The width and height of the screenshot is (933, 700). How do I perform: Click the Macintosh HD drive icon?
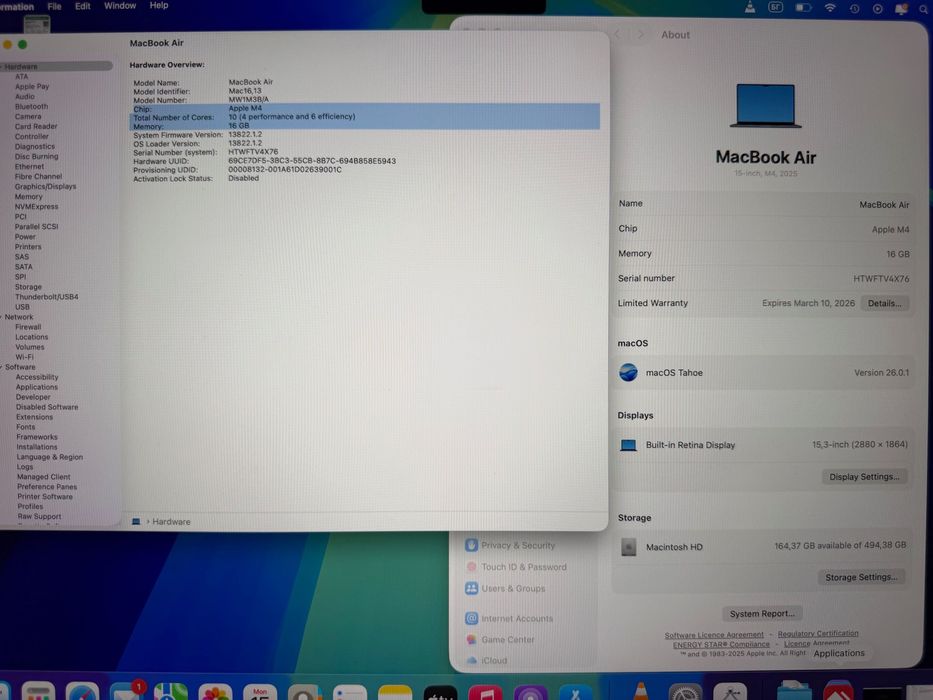tap(629, 546)
